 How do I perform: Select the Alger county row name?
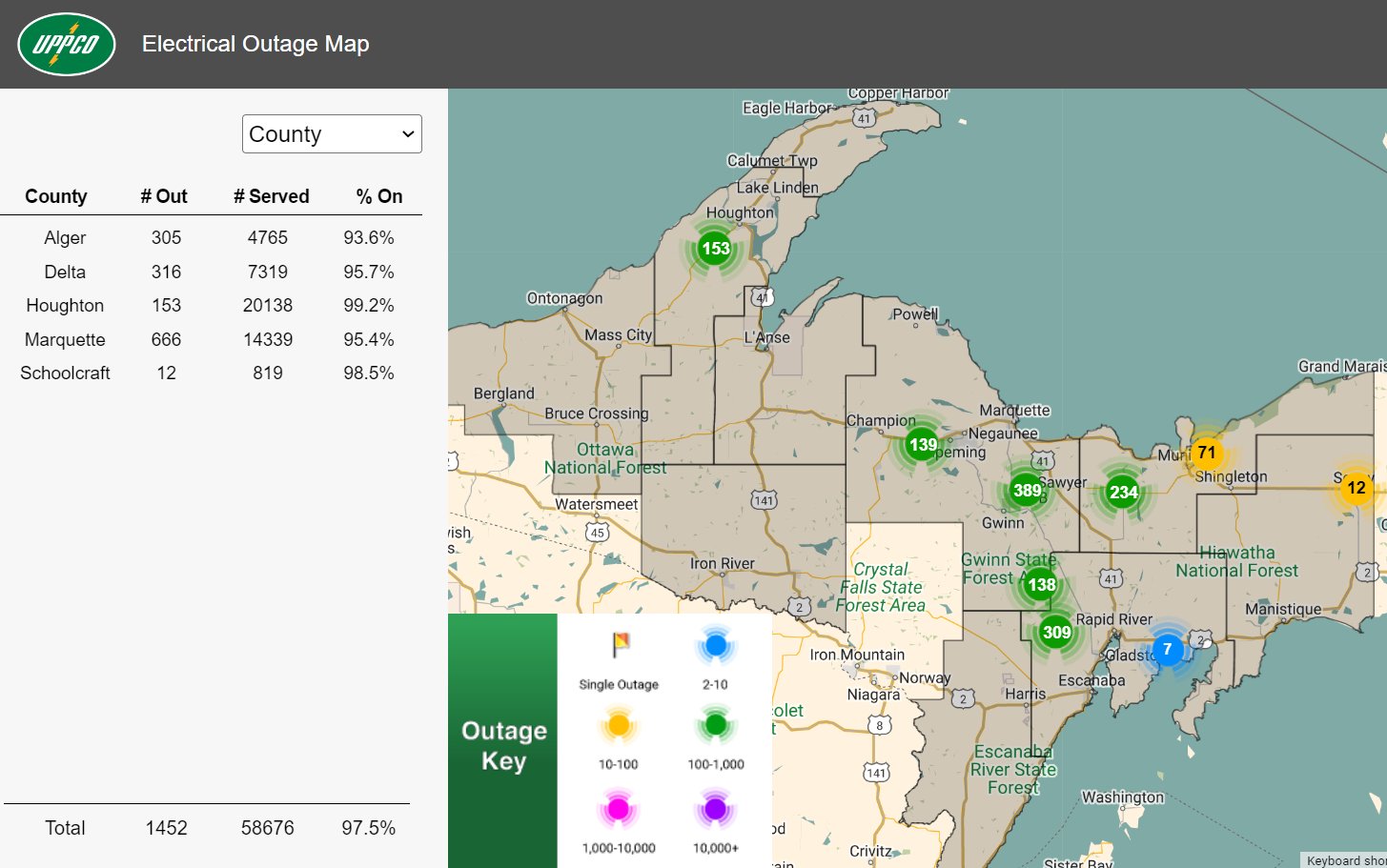point(65,238)
